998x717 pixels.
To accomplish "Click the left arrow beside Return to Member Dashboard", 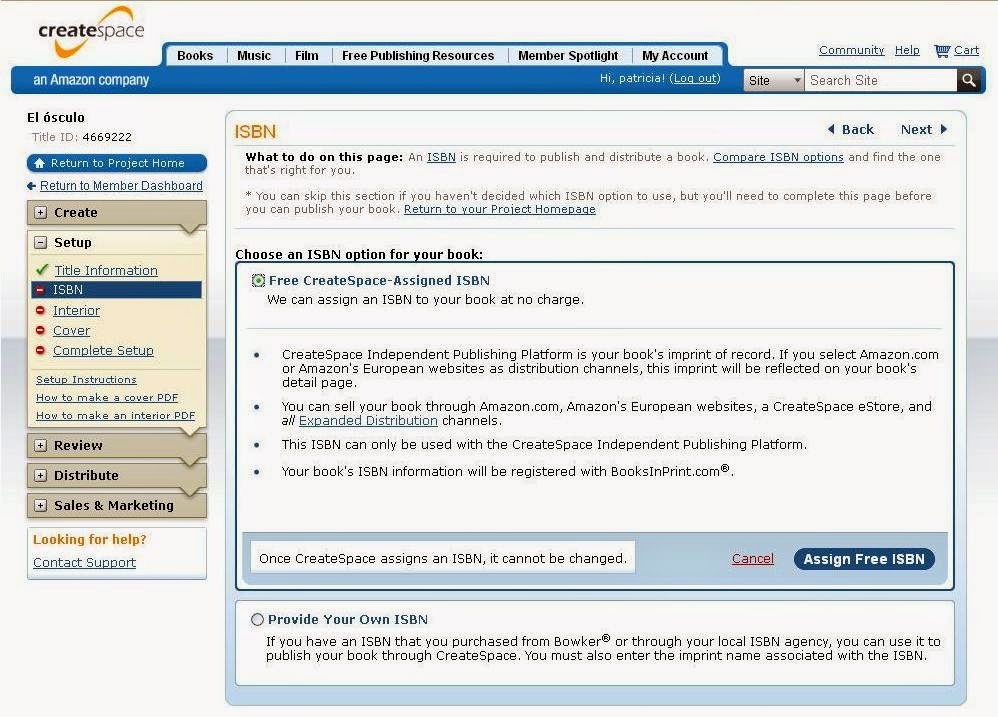I will coord(31,186).
